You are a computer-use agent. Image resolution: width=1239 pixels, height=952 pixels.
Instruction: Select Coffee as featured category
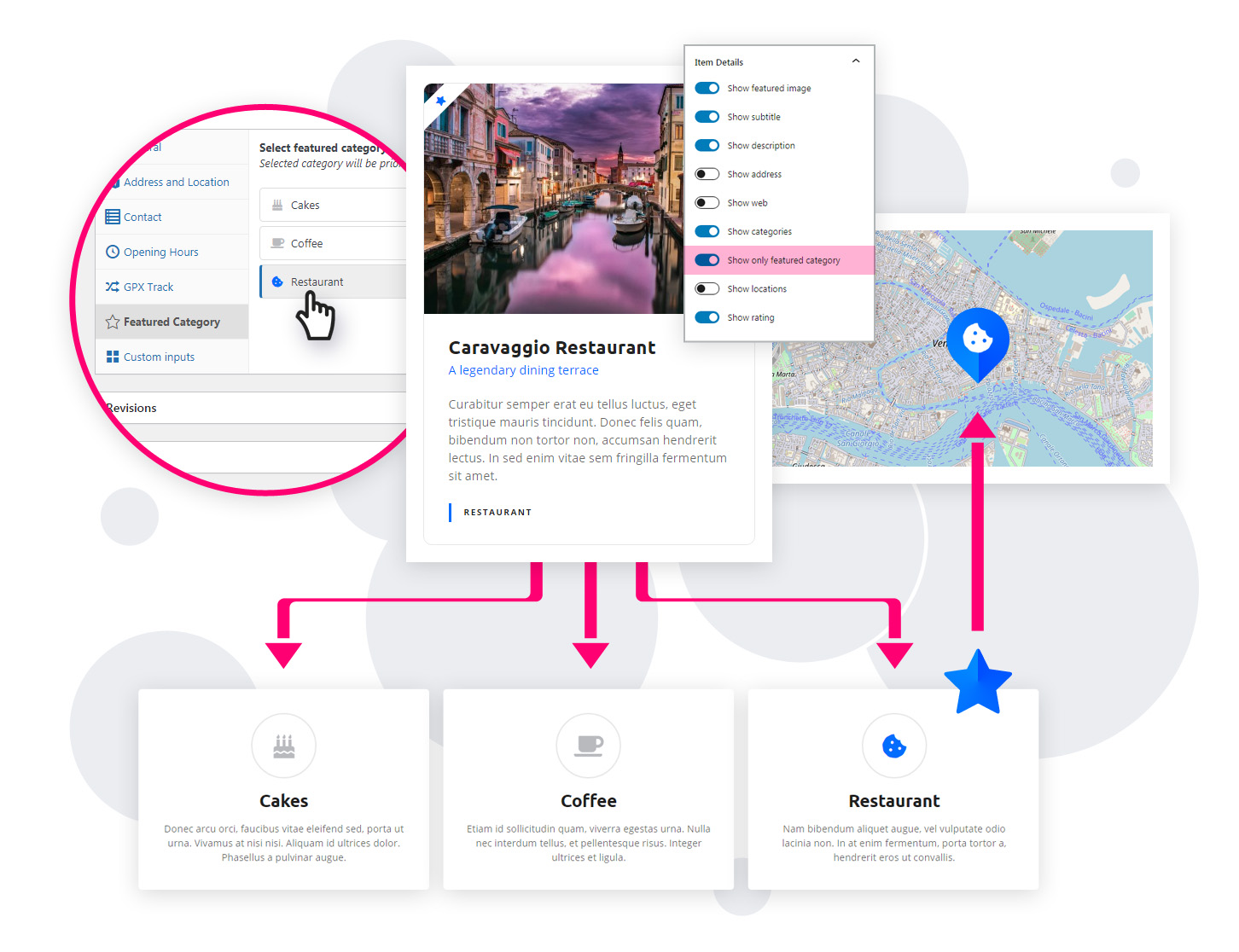[333, 243]
